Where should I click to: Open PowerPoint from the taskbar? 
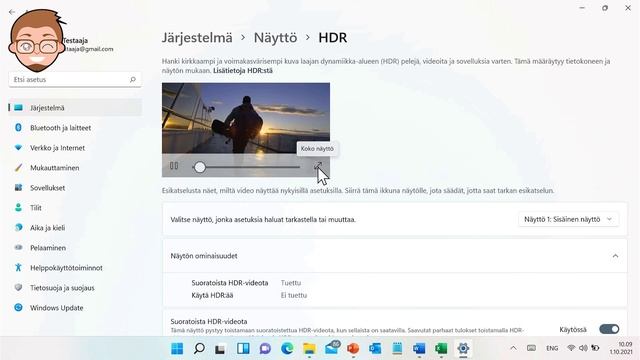click(353, 349)
